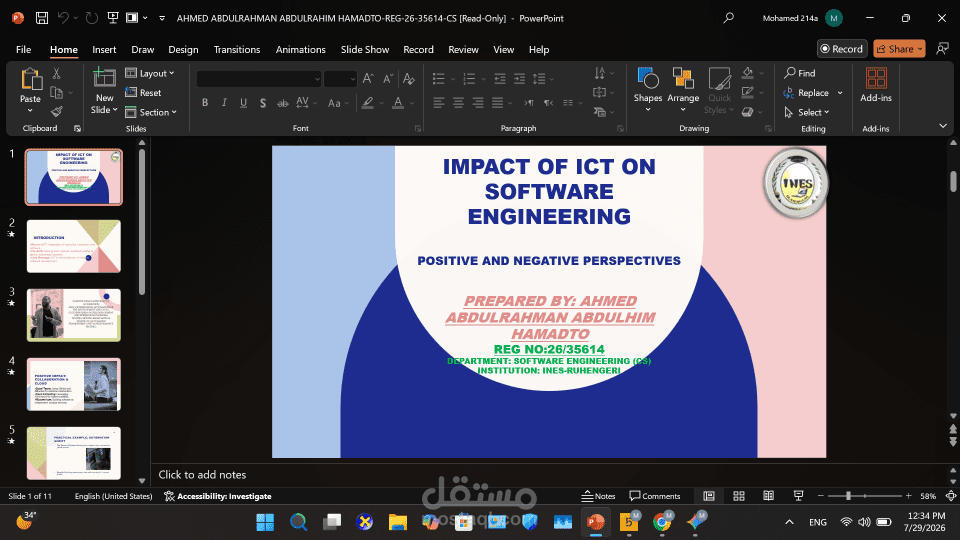Switch to Slide Sorter view
Image resolution: width=960 pixels, height=540 pixels.
[x=739, y=496]
